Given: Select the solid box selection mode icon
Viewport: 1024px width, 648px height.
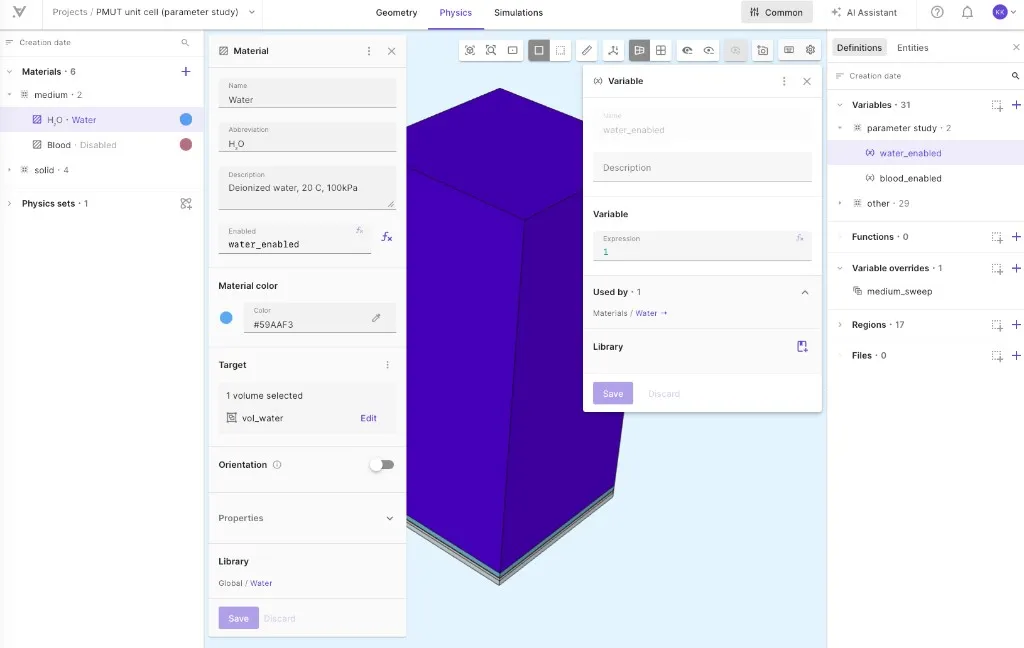Looking at the screenshot, I should coord(539,50).
